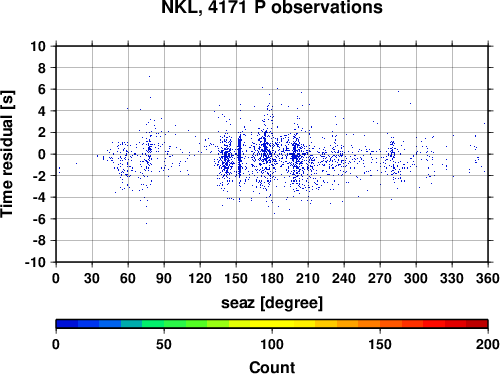500x374 pixels.
Task: Click the outlier point above residual 7
Action: (x=149, y=76)
